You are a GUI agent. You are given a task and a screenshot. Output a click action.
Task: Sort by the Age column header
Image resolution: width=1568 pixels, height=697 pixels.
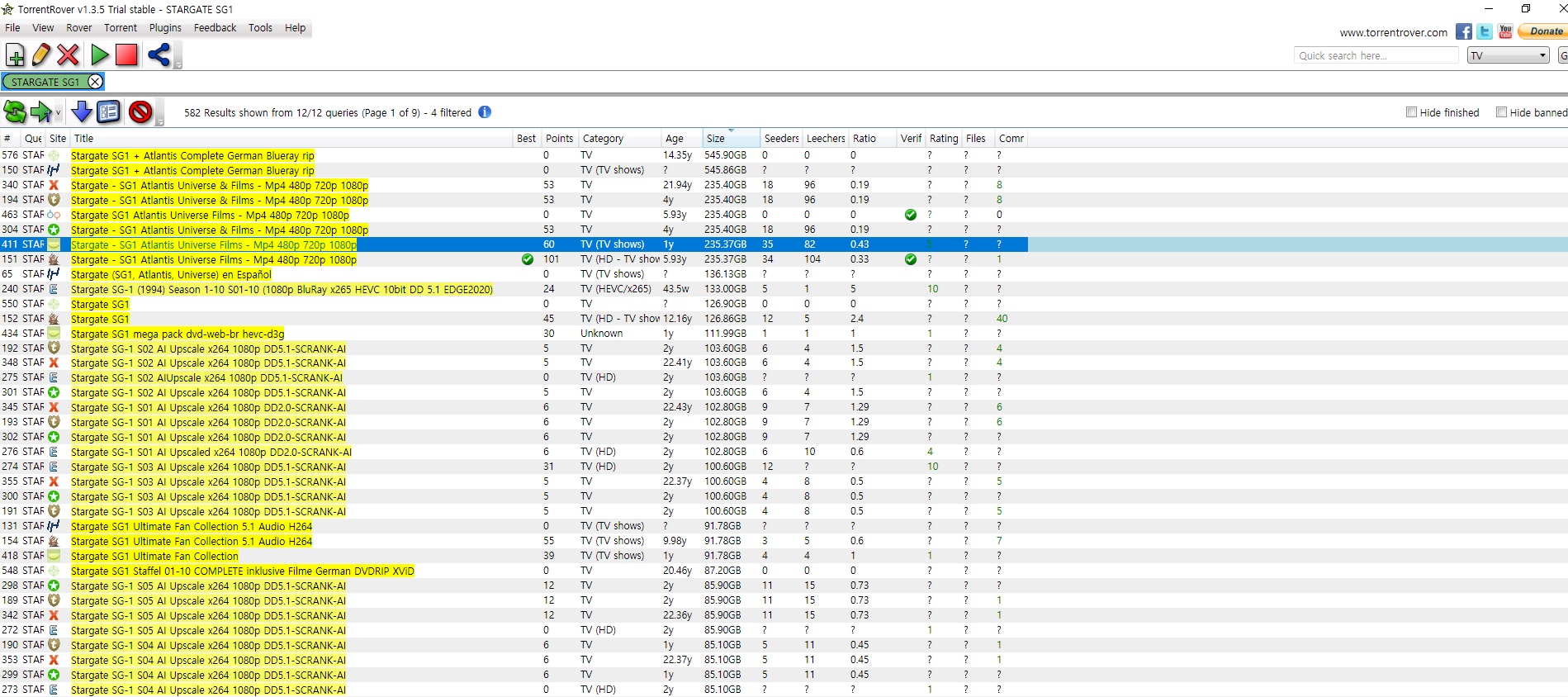[x=682, y=138]
